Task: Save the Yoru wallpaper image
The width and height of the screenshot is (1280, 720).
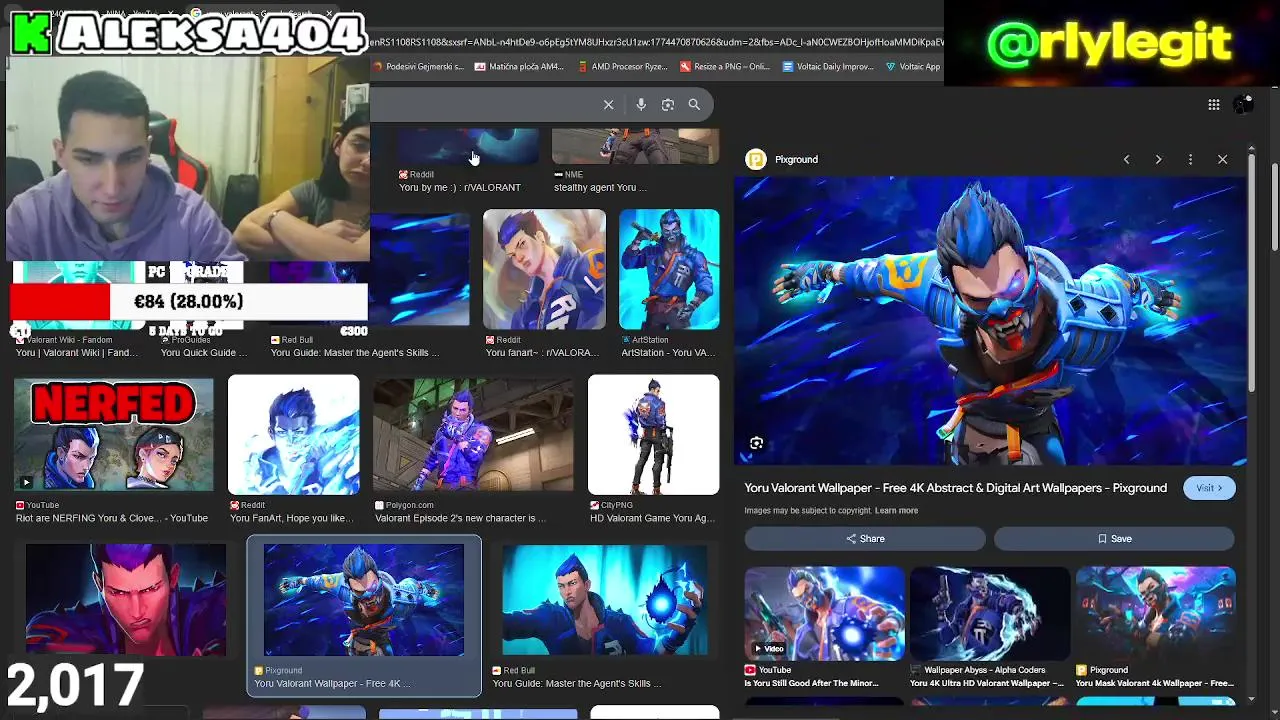Action: 1114,538
